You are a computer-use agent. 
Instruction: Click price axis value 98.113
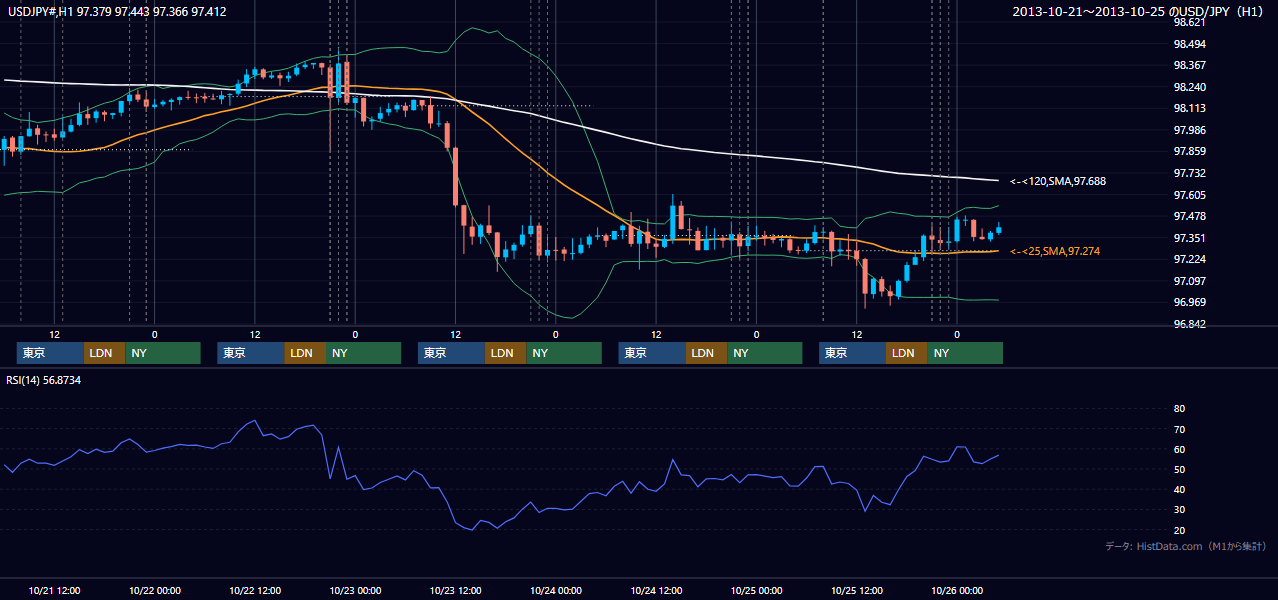pos(1189,109)
